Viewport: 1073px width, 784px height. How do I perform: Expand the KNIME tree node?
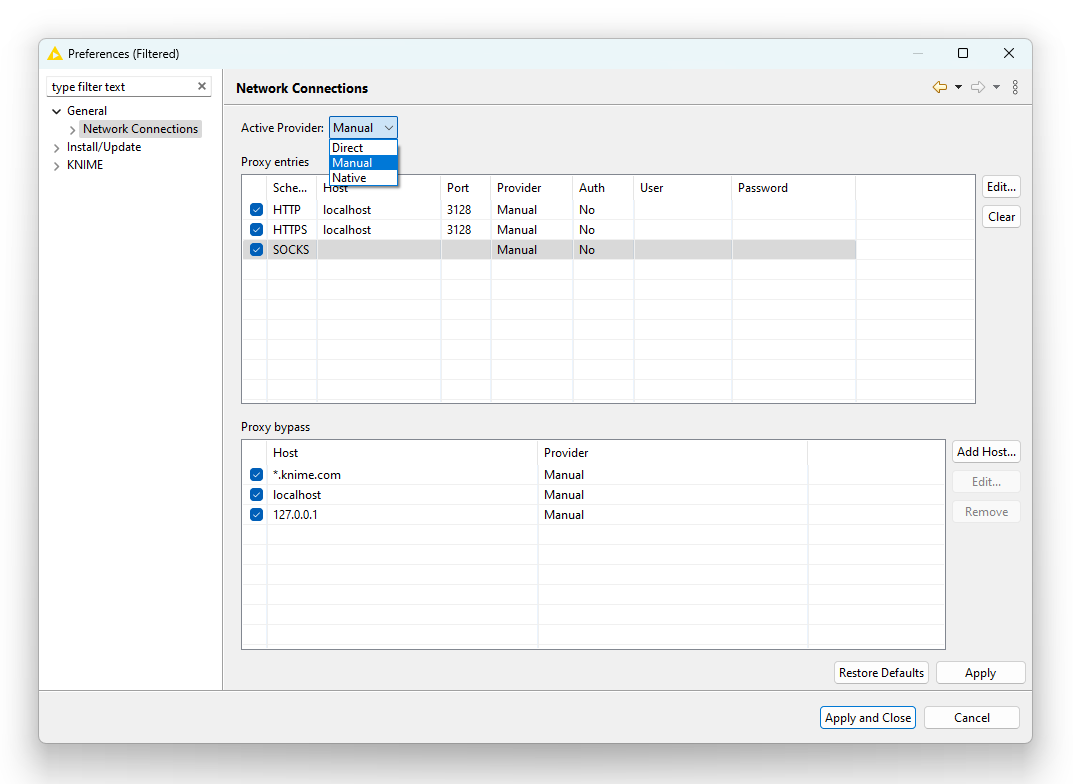point(57,166)
